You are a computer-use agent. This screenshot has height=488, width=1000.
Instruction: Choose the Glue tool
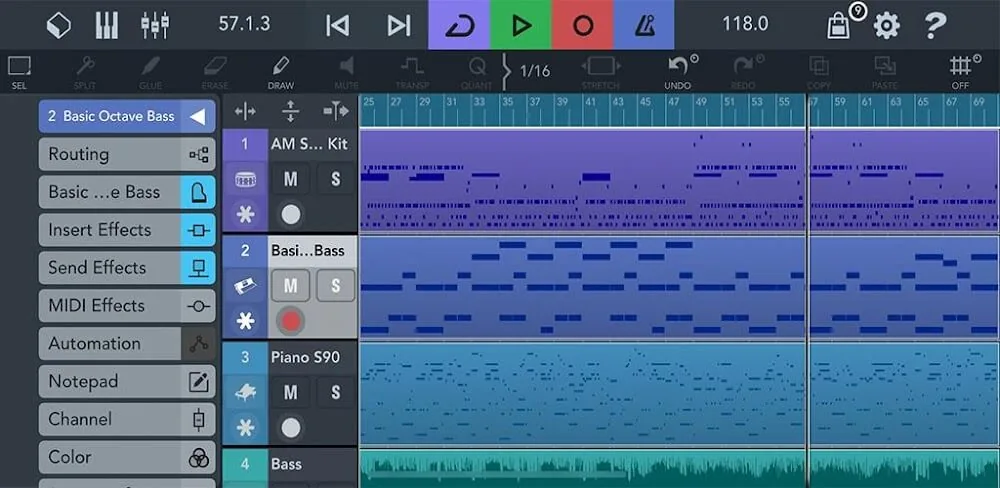pyautogui.click(x=151, y=72)
